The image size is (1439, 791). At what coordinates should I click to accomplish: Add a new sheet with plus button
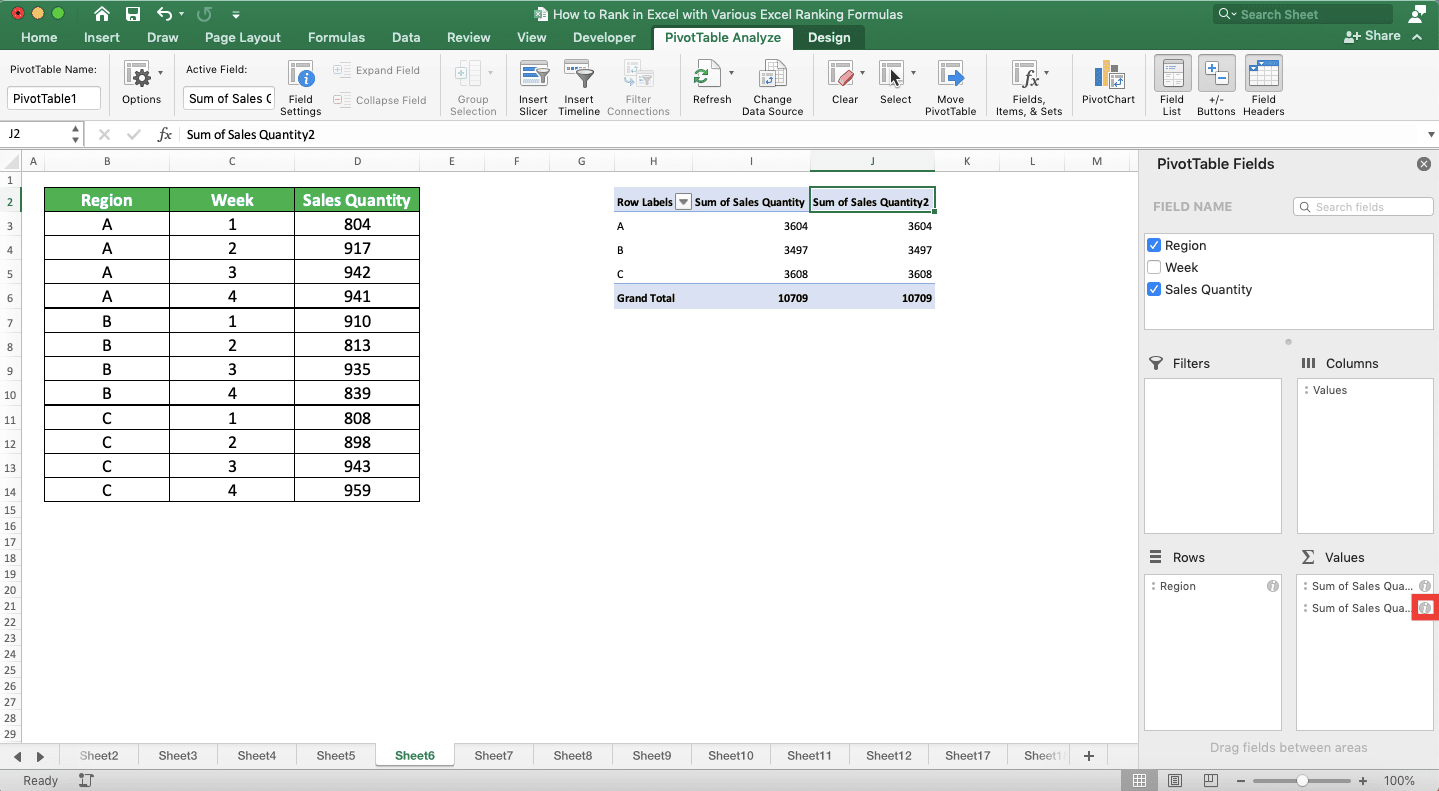point(1089,756)
